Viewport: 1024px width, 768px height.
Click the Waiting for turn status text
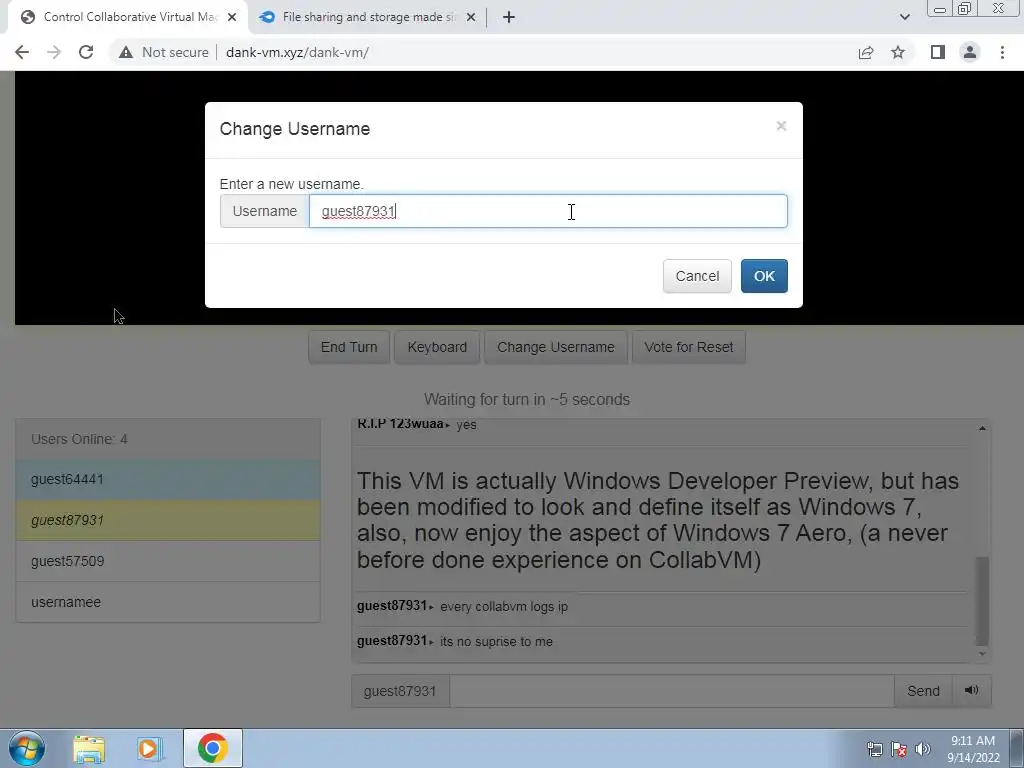coord(526,400)
